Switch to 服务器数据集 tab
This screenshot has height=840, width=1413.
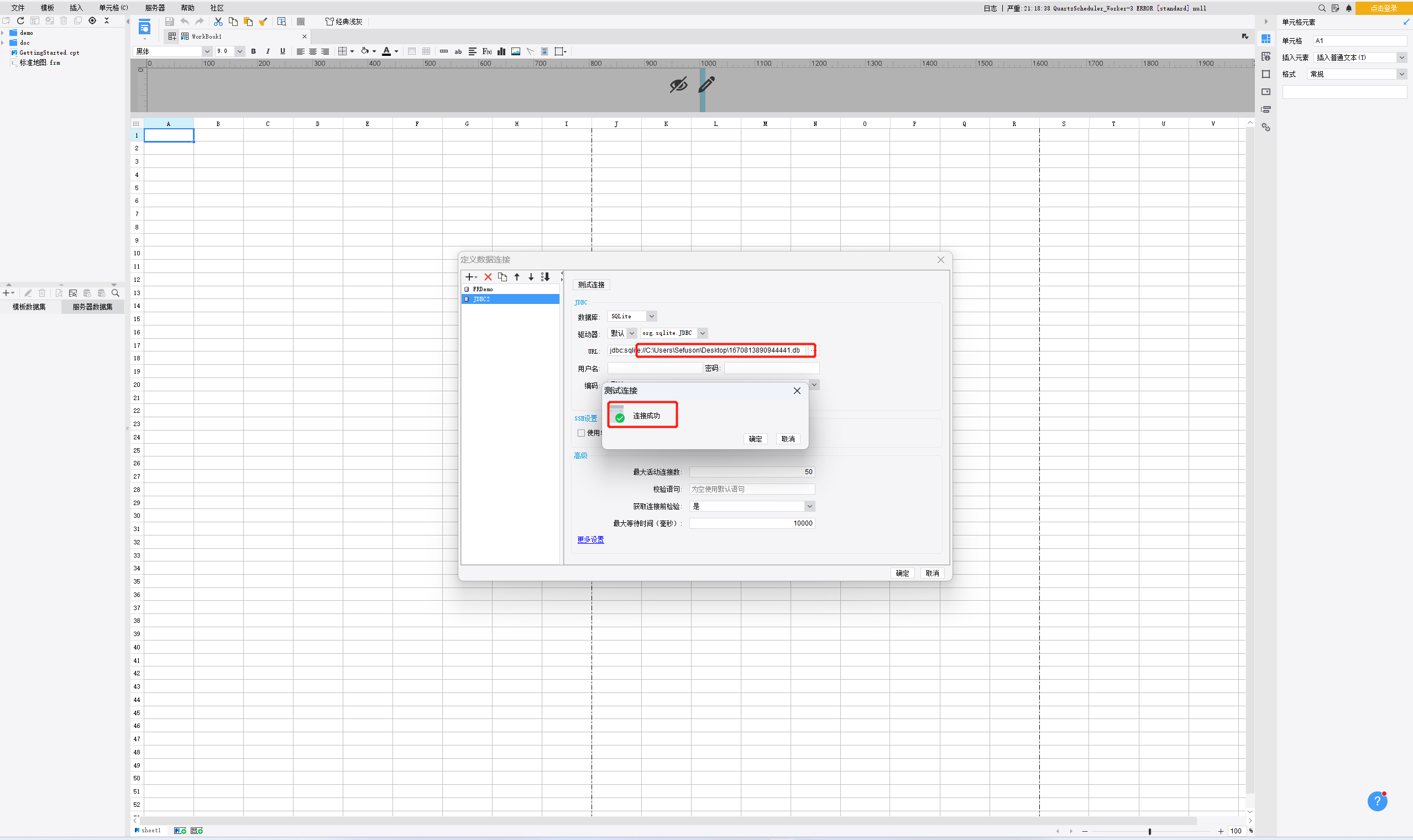pyautogui.click(x=92, y=307)
